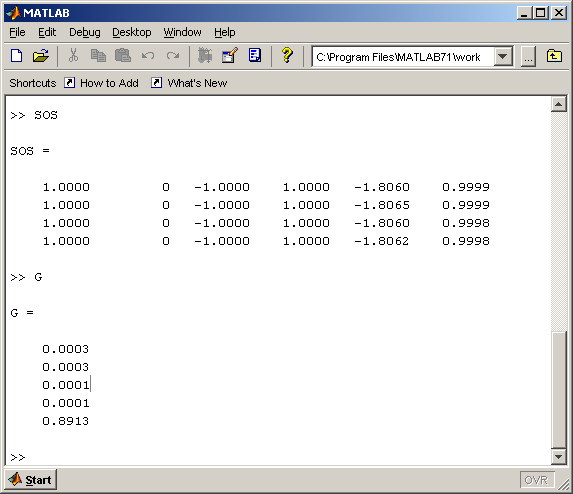Open the Profiler toolbar icon

pos(255,56)
